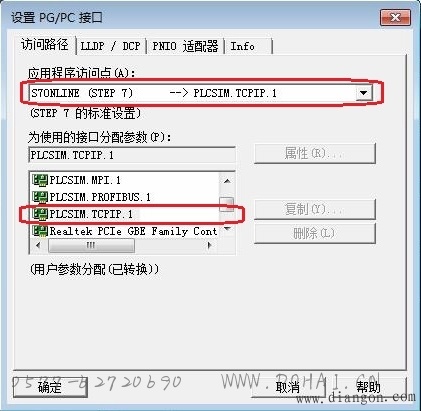Click the PLCSIM.PROFIBUS.1 adapter icon
Viewport: 421px width, 411px height.
[40, 197]
